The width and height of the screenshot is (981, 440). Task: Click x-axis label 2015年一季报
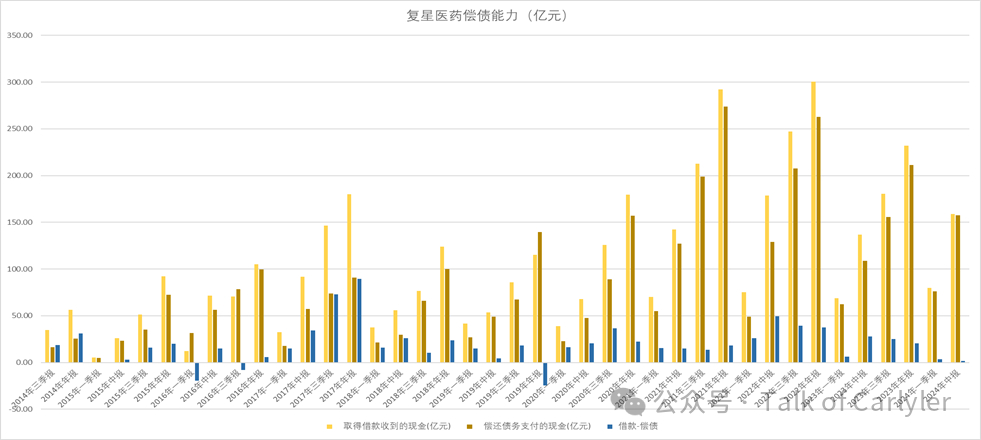click(79, 387)
